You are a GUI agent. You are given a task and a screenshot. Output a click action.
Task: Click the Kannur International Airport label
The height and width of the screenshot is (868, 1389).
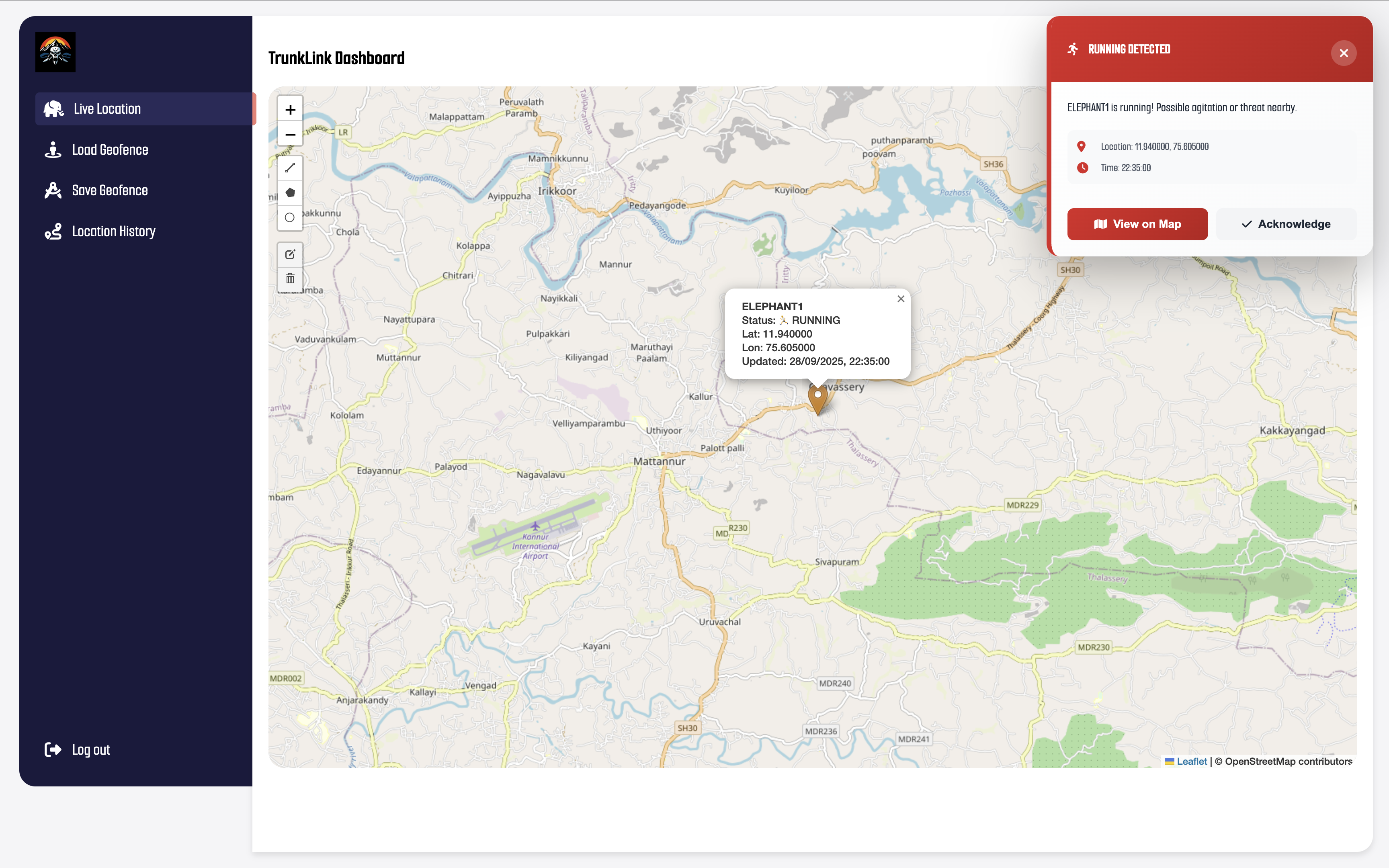point(535,547)
